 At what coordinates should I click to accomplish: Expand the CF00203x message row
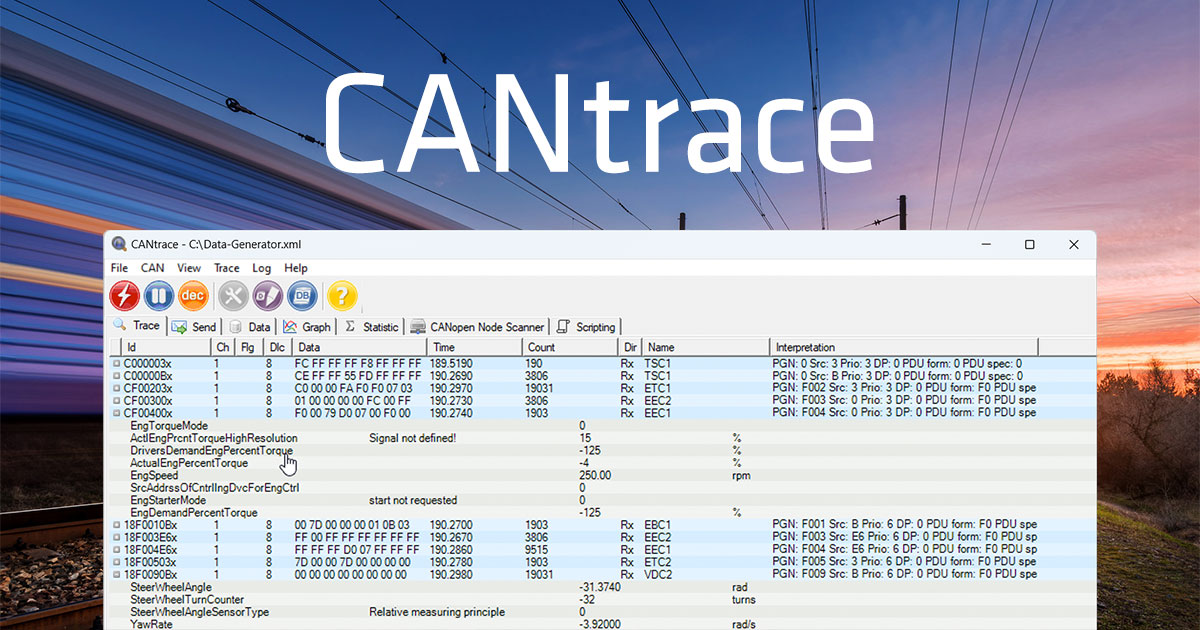116,388
